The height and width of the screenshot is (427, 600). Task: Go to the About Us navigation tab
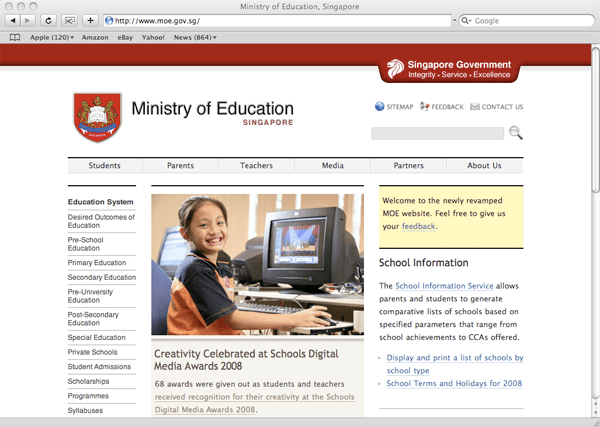pos(484,166)
